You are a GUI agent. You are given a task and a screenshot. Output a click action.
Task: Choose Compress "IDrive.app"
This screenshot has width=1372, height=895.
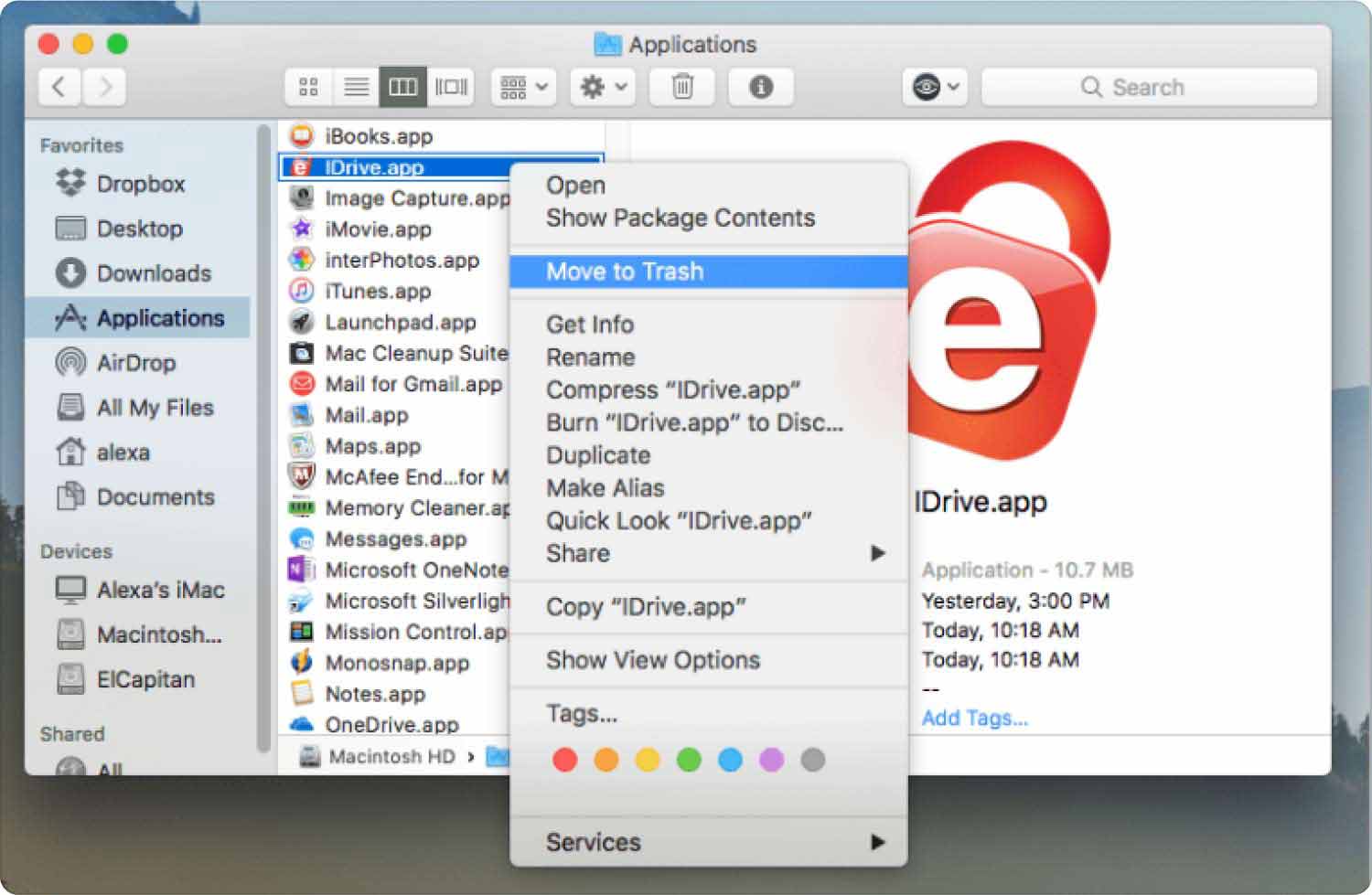709,390
